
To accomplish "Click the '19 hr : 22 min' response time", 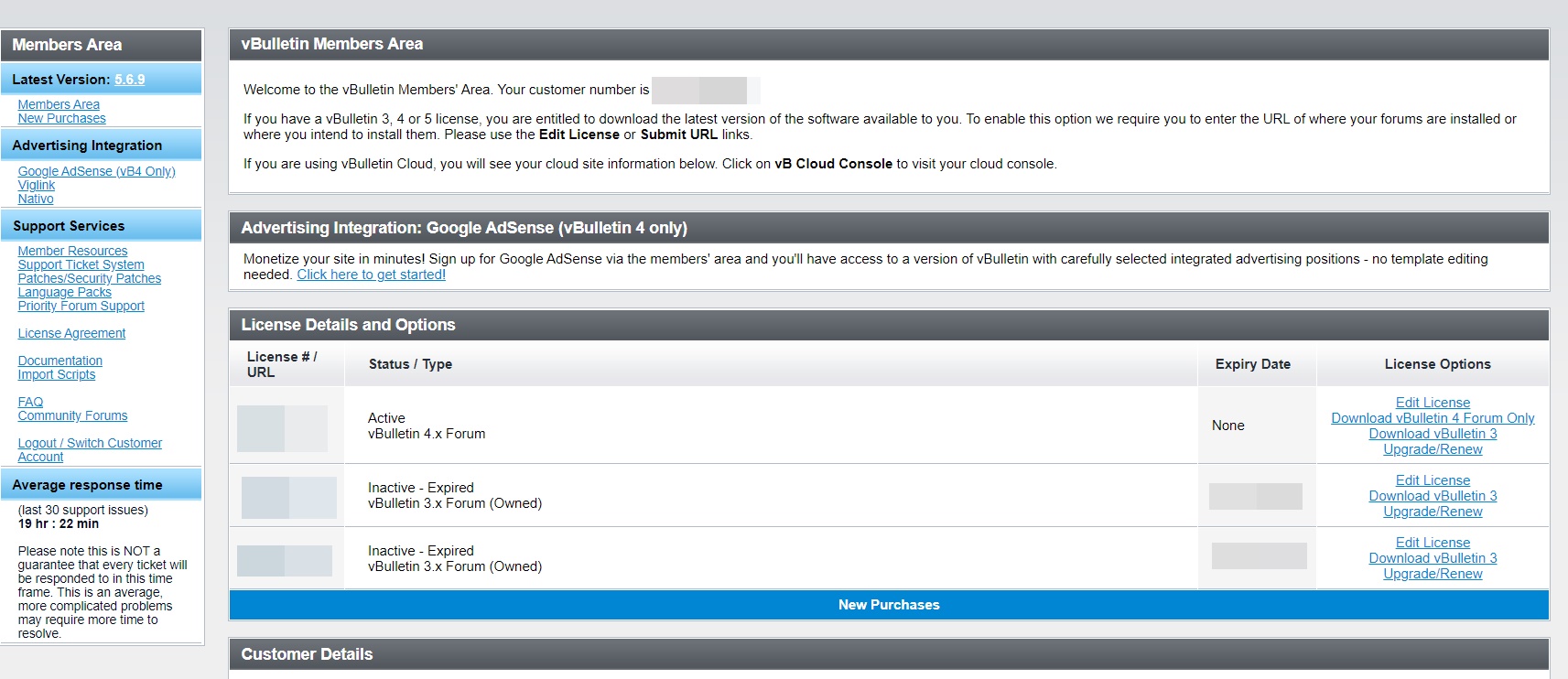I will click(59, 523).
